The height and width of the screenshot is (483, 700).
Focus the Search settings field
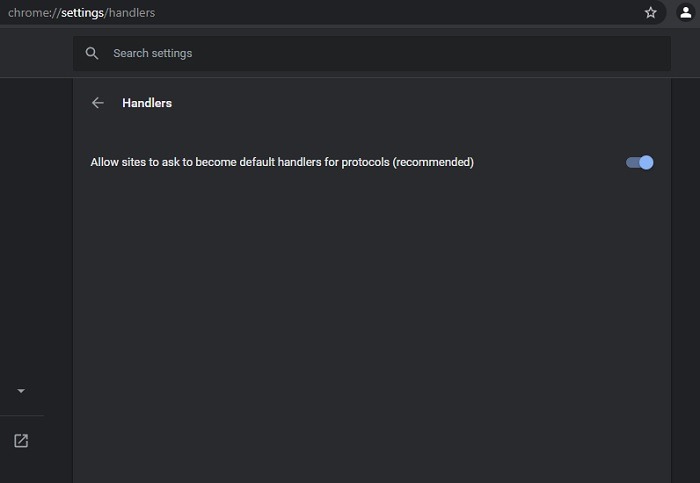(x=380, y=53)
